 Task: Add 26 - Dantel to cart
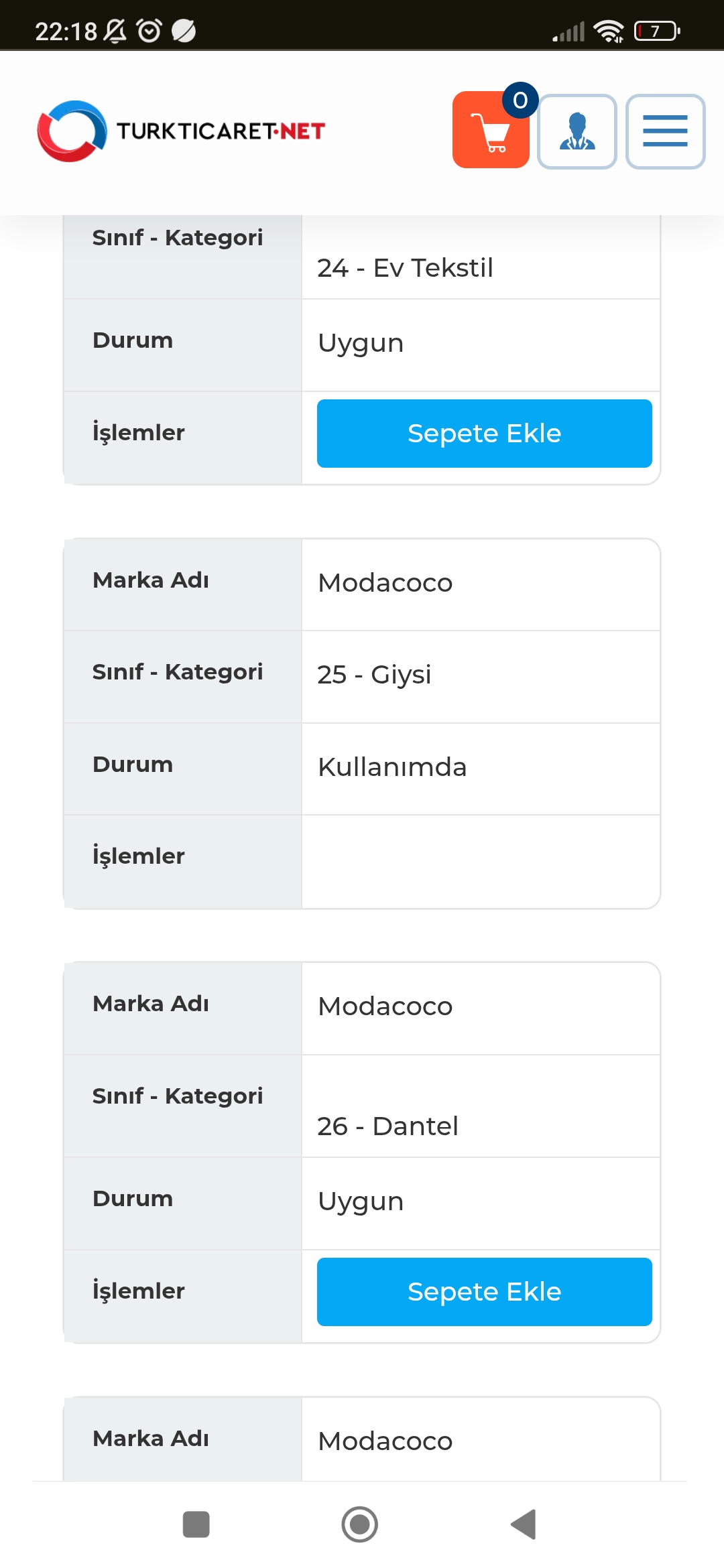[x=484, y=1292]
